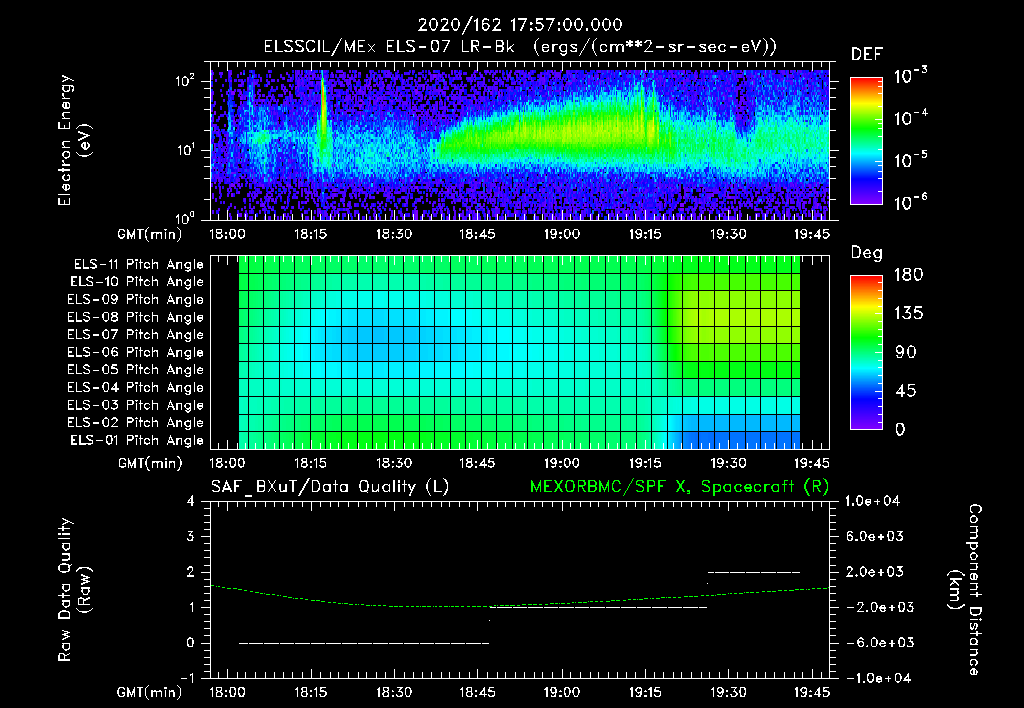Click the 10¹ tick on the electron energy axis

pos(185,150)
